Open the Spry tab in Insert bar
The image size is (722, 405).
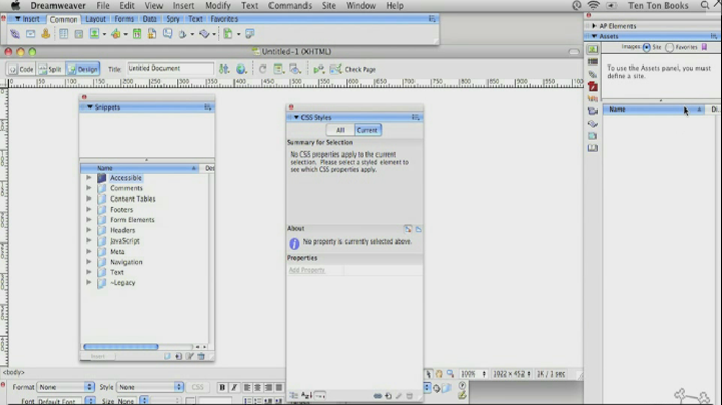tap(173, 19)
